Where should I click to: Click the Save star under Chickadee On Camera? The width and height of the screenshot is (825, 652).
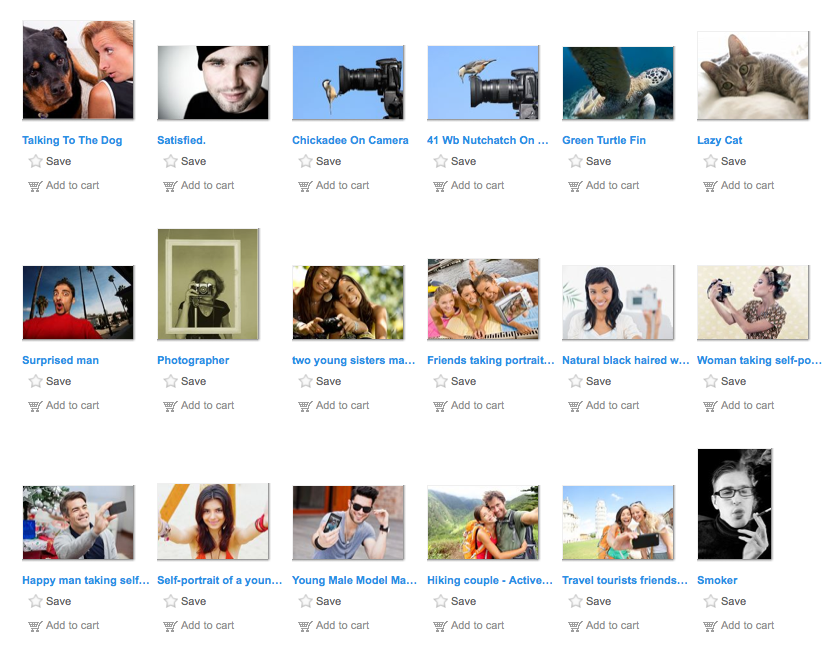(x=306, y=161)
